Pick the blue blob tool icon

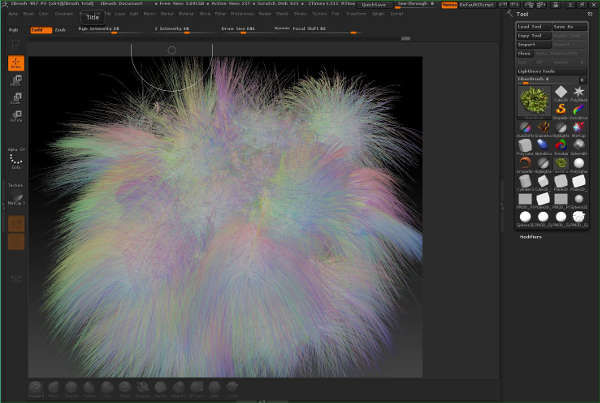pyautogui.click(x=543, y=145)
